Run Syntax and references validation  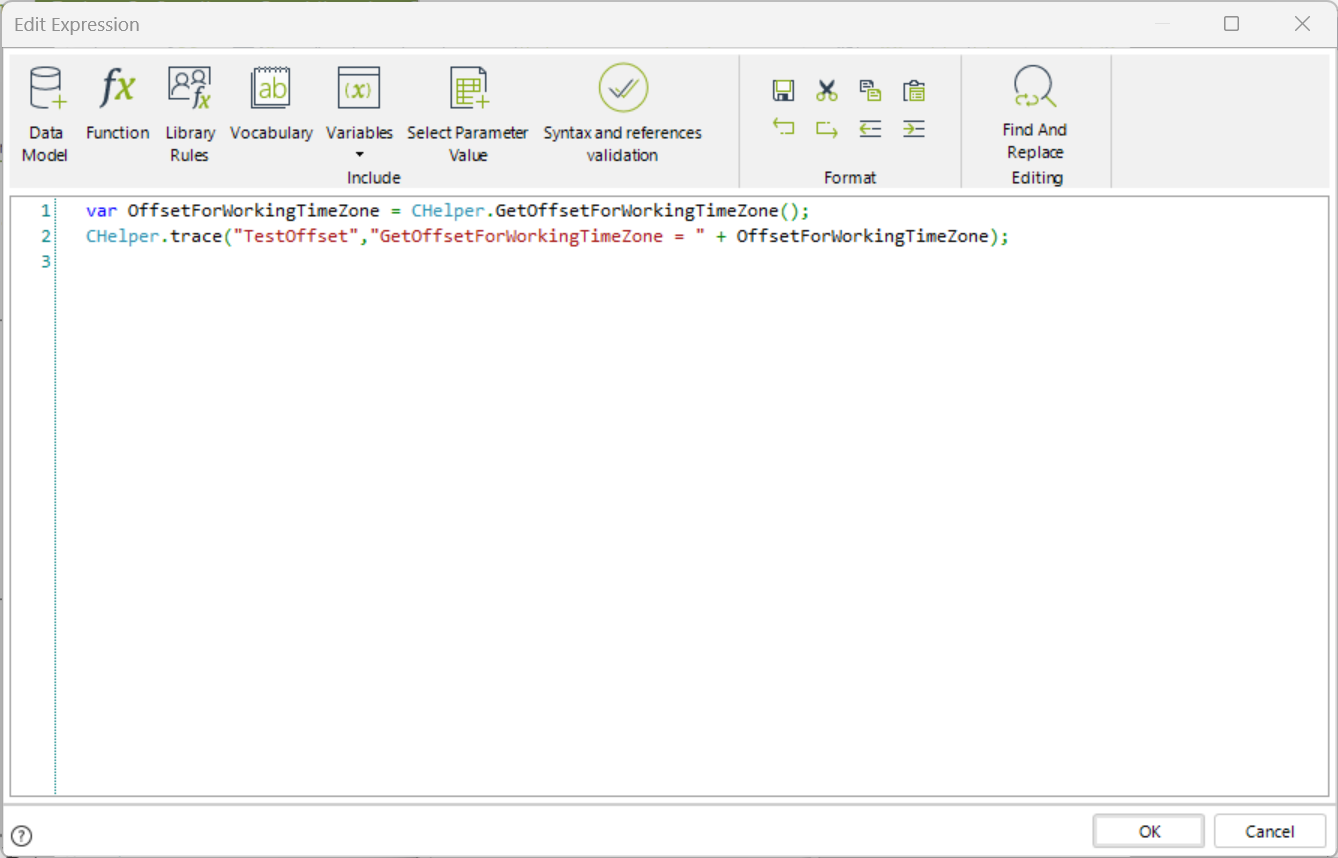(622, 114)
